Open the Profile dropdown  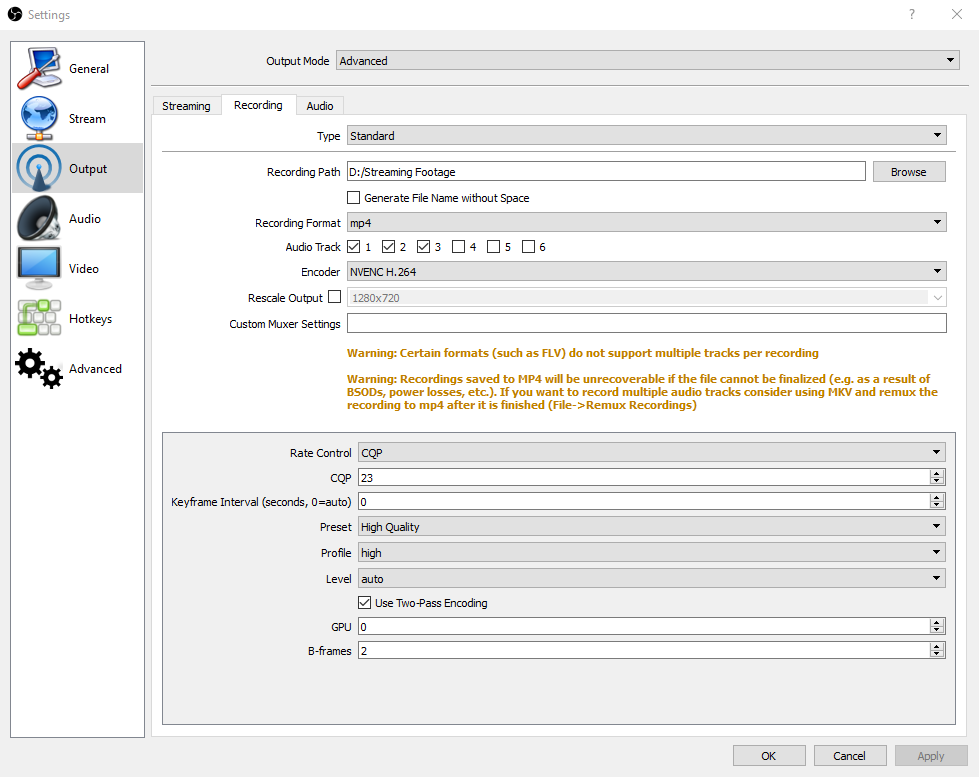(x=652, y=552)
